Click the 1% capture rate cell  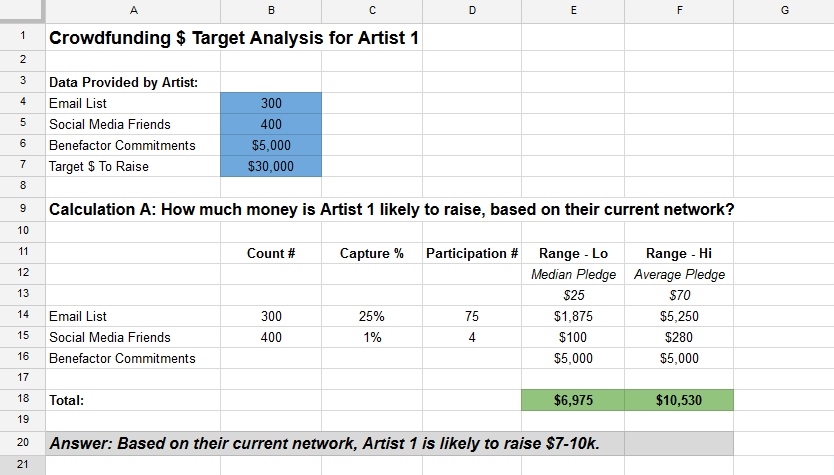coord(371,337)
